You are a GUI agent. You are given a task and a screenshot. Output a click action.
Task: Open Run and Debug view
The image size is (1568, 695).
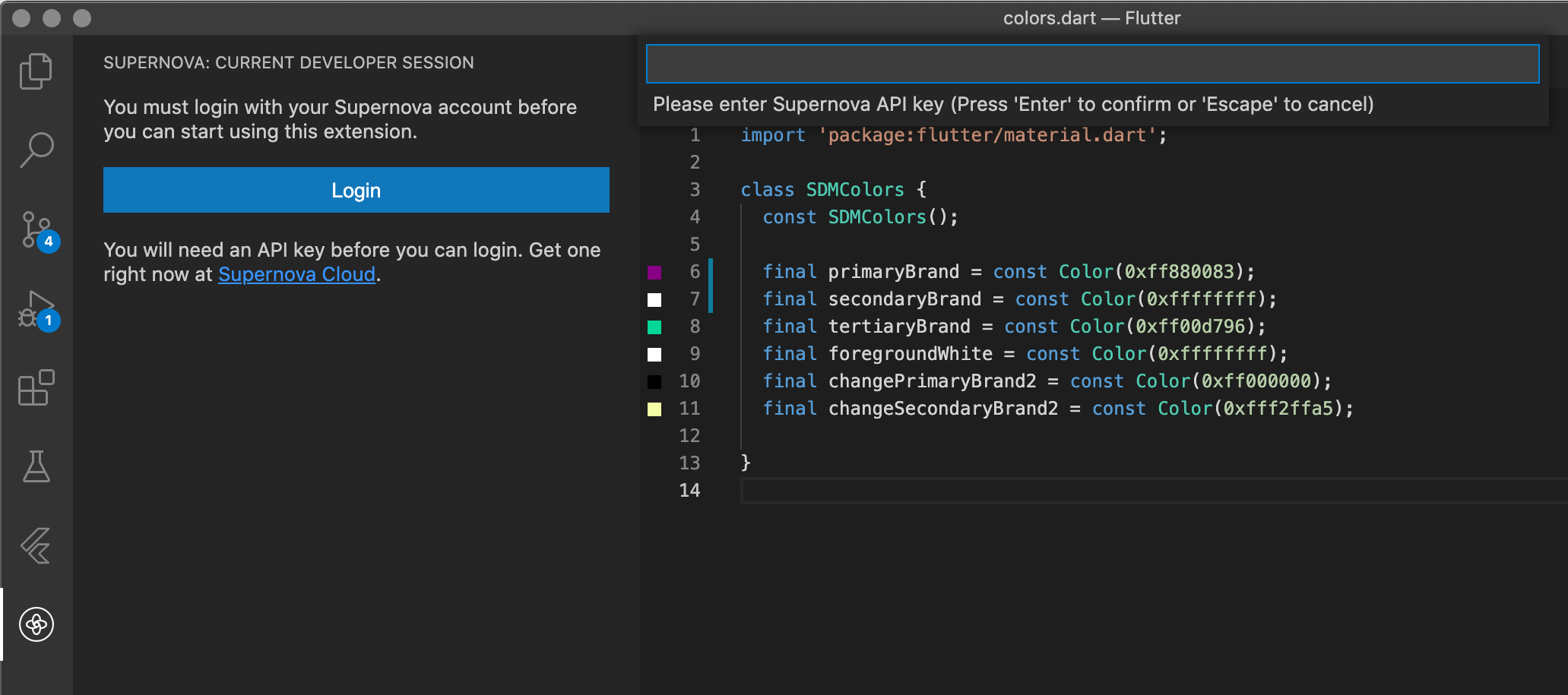point(38,310)
